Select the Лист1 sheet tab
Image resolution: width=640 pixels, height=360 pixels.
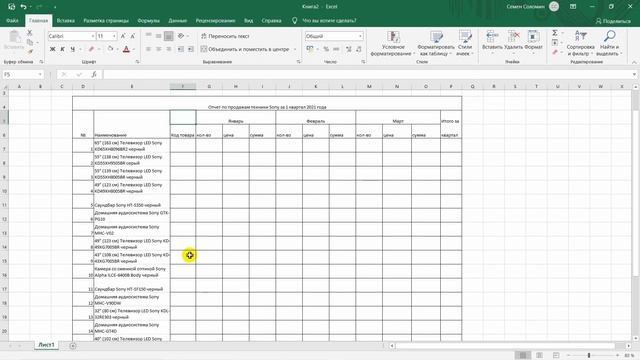point(46,345)
